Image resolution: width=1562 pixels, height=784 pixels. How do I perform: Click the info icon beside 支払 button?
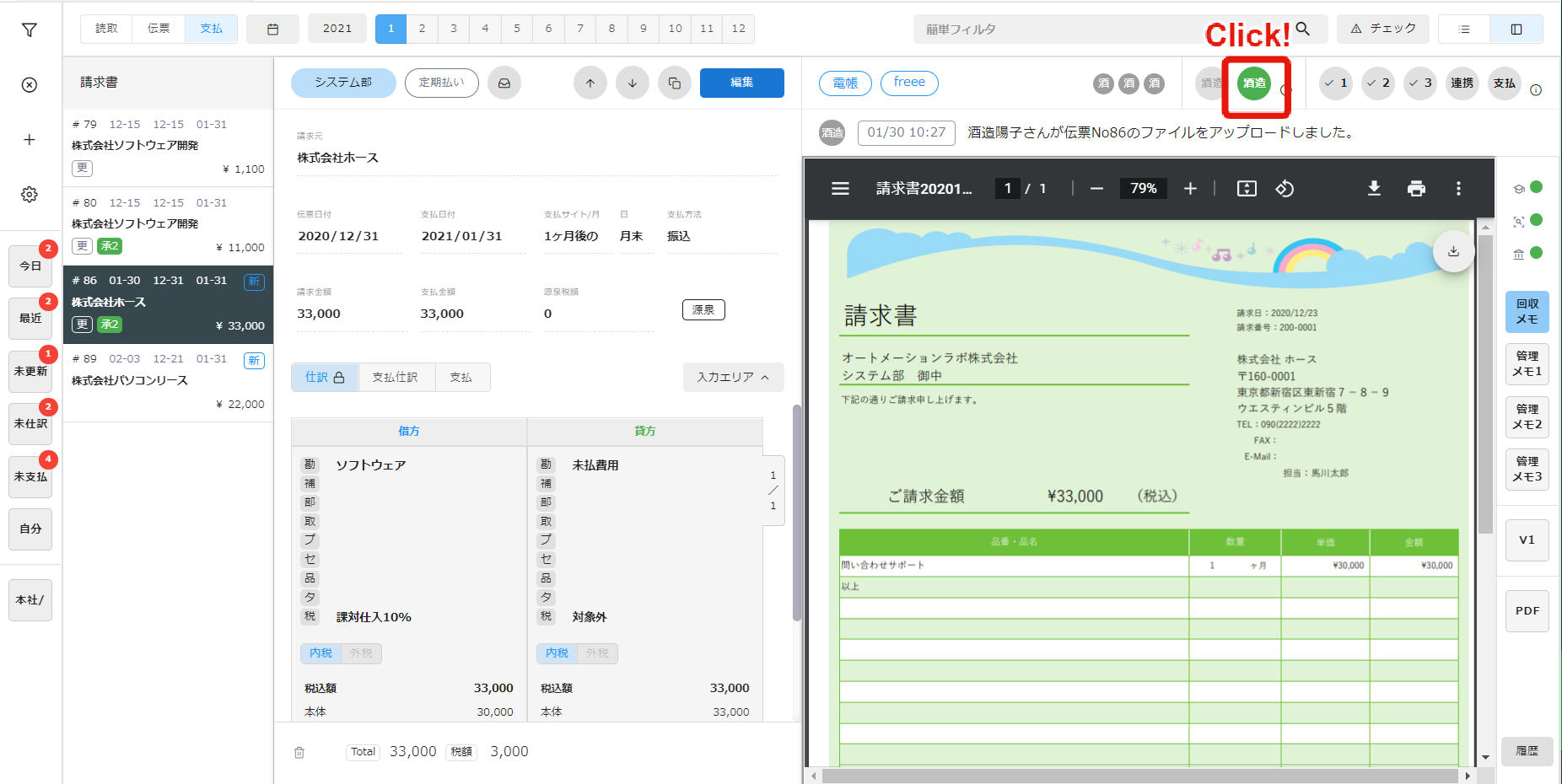point(1536,90)
